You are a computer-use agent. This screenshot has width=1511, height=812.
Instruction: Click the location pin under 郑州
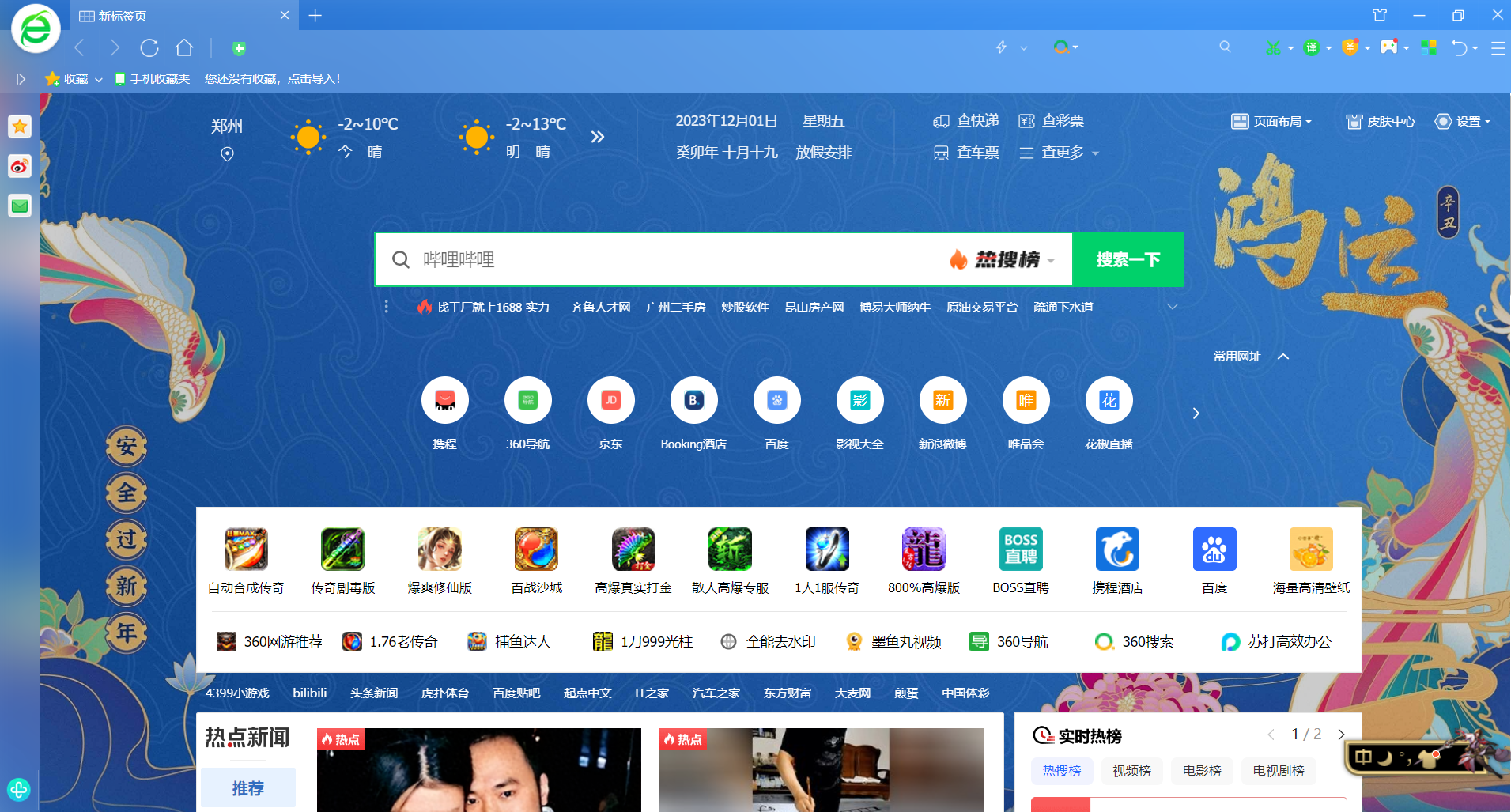pyautogui.click(x=227, y=154)
